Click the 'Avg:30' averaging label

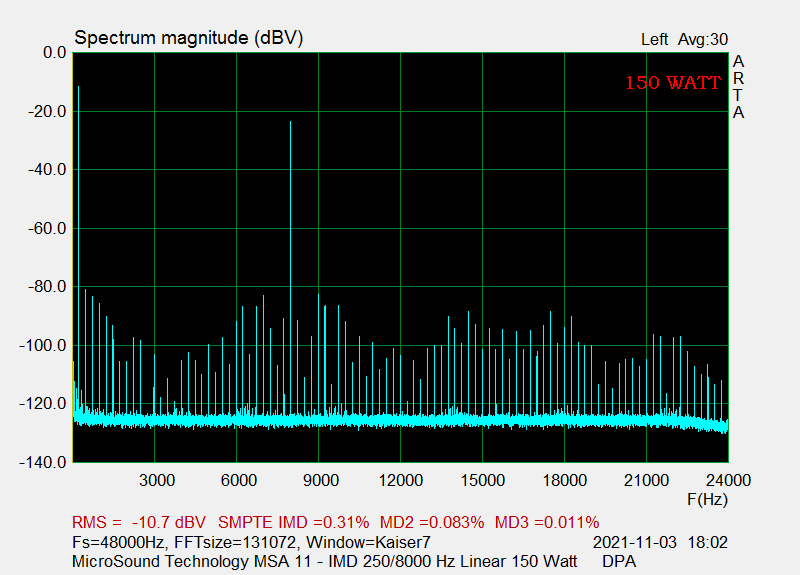(x=703, y=39)
